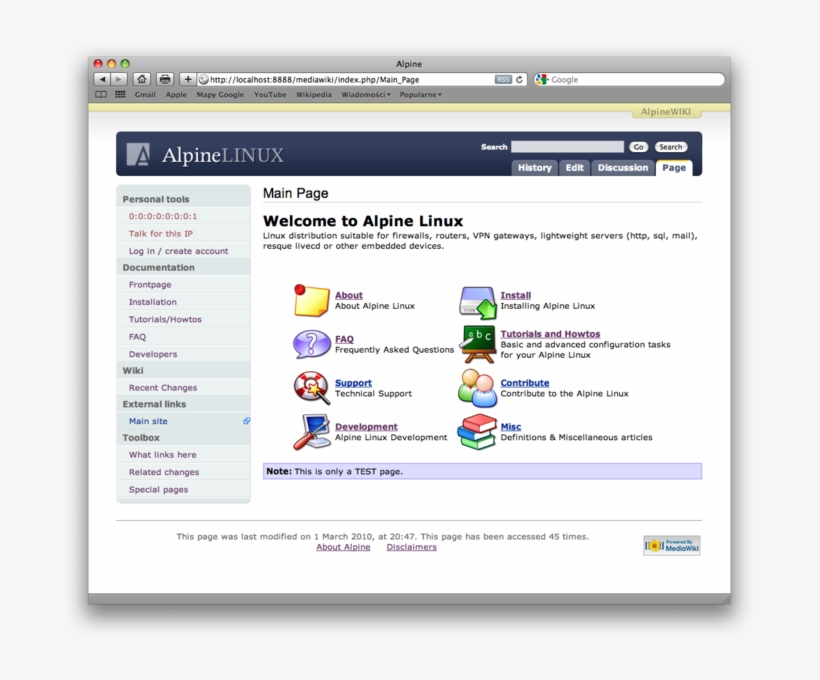The width and height of the screenshot is (820, 680).
Task: Open Developers in sidebar
Action: [x=153, y=354]
